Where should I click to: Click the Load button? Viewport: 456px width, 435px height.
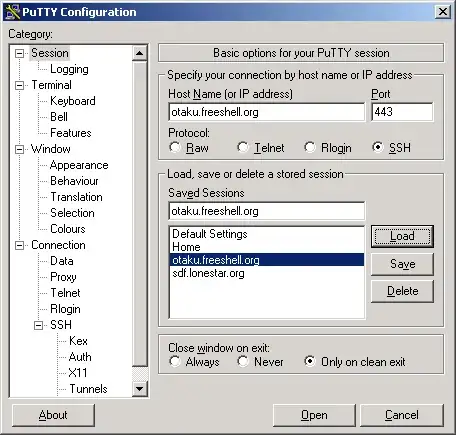point(402,236)
